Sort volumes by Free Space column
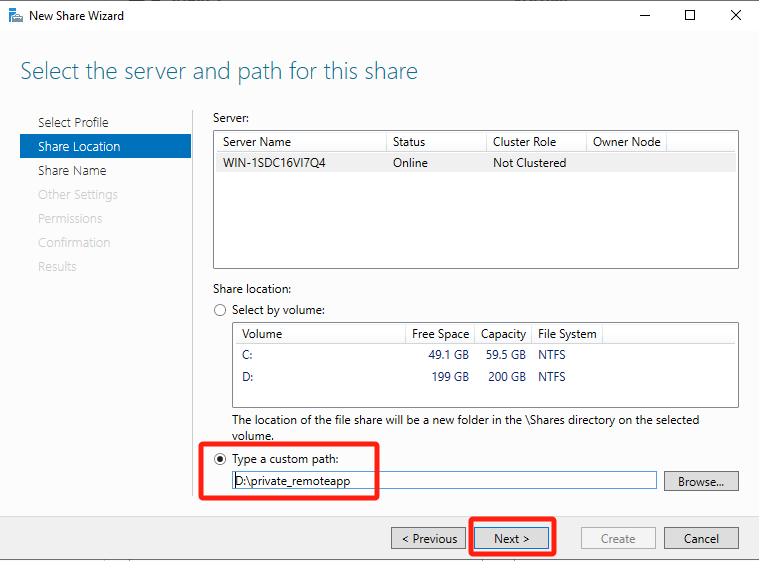Screen dimensions: 759x561 (x=440, y=334)
